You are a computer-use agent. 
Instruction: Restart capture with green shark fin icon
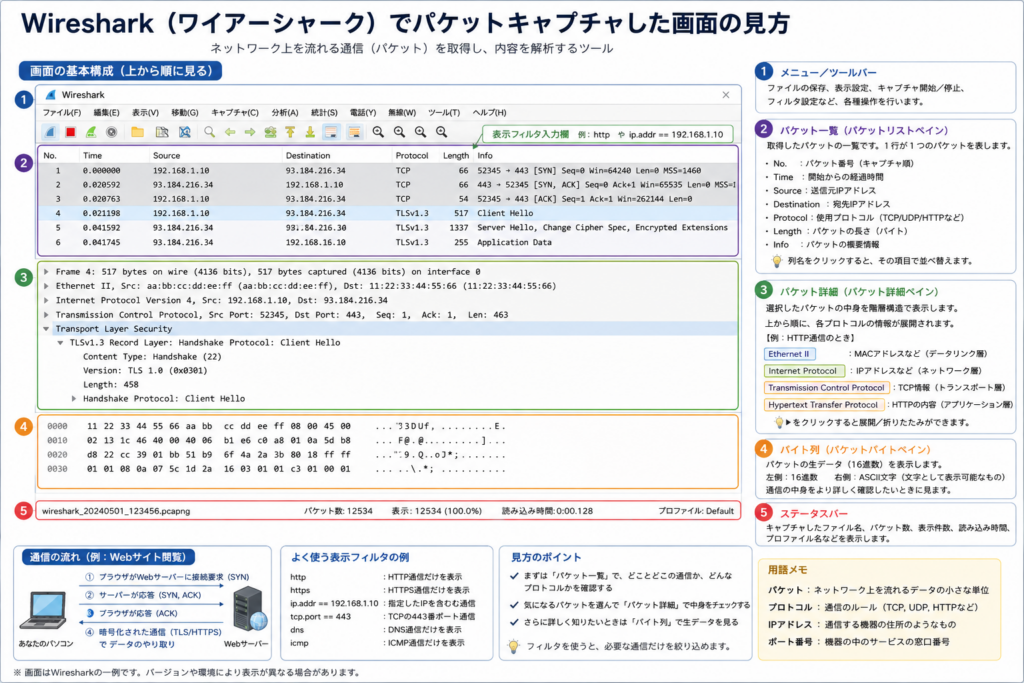point(91,132)
